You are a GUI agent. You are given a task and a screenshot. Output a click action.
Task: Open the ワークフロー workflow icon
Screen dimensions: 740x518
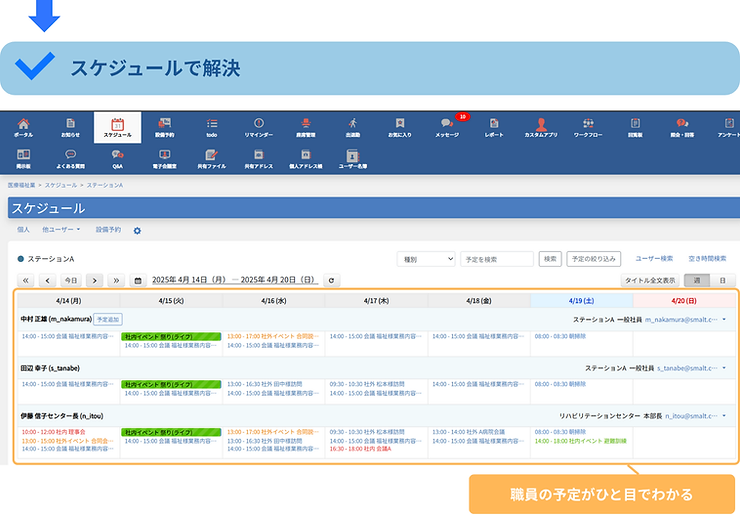click(588, 126)
